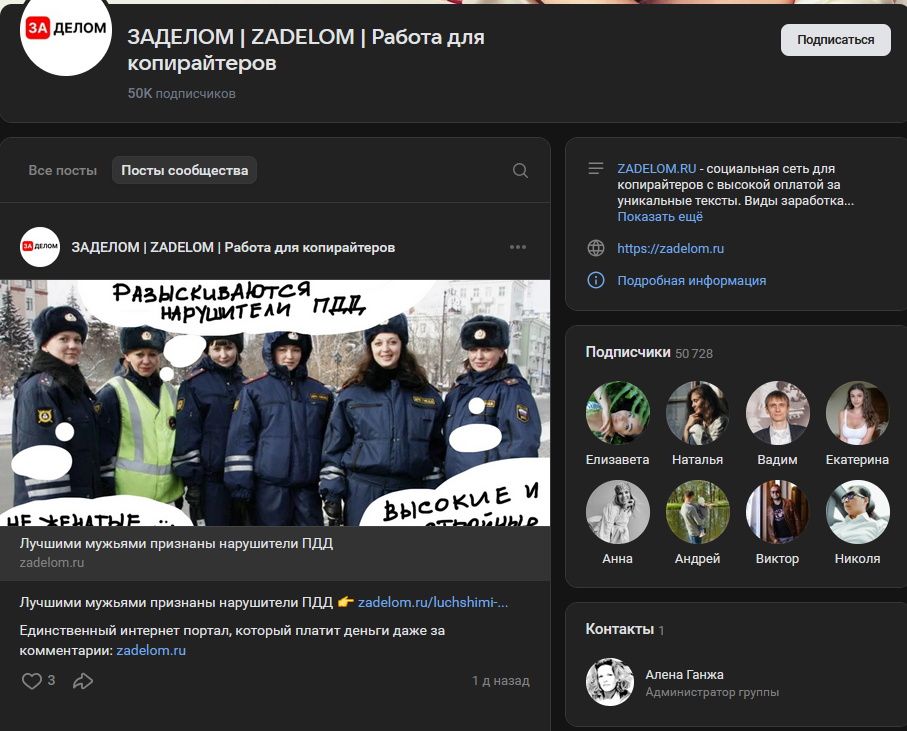This screenshot has height=731, width=907.
Task: Open the three-dot options menu on the post
Action: pos(518,246)
